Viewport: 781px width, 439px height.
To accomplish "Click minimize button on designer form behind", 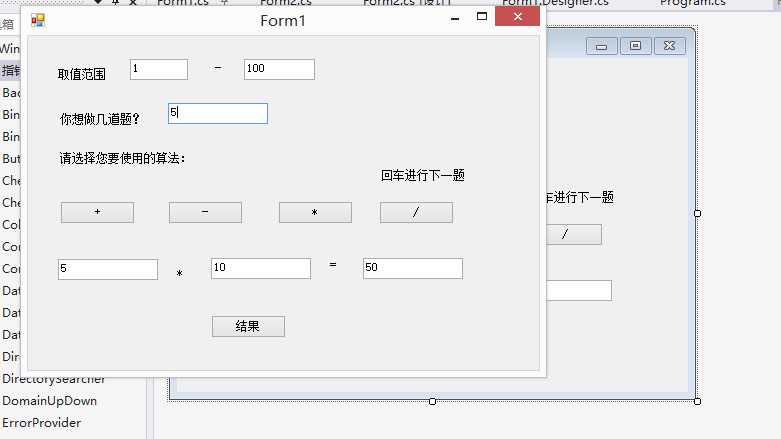I will (602, 46).
